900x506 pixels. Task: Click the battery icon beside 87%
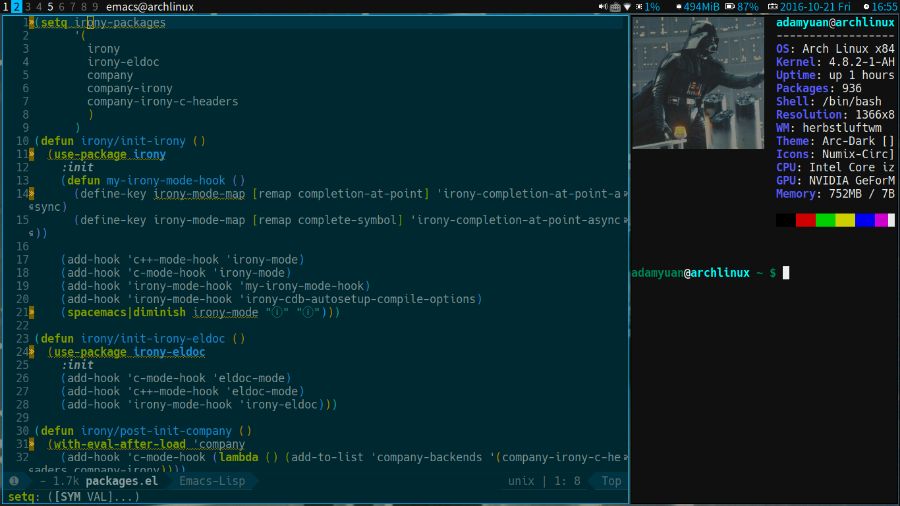point(730,7)
